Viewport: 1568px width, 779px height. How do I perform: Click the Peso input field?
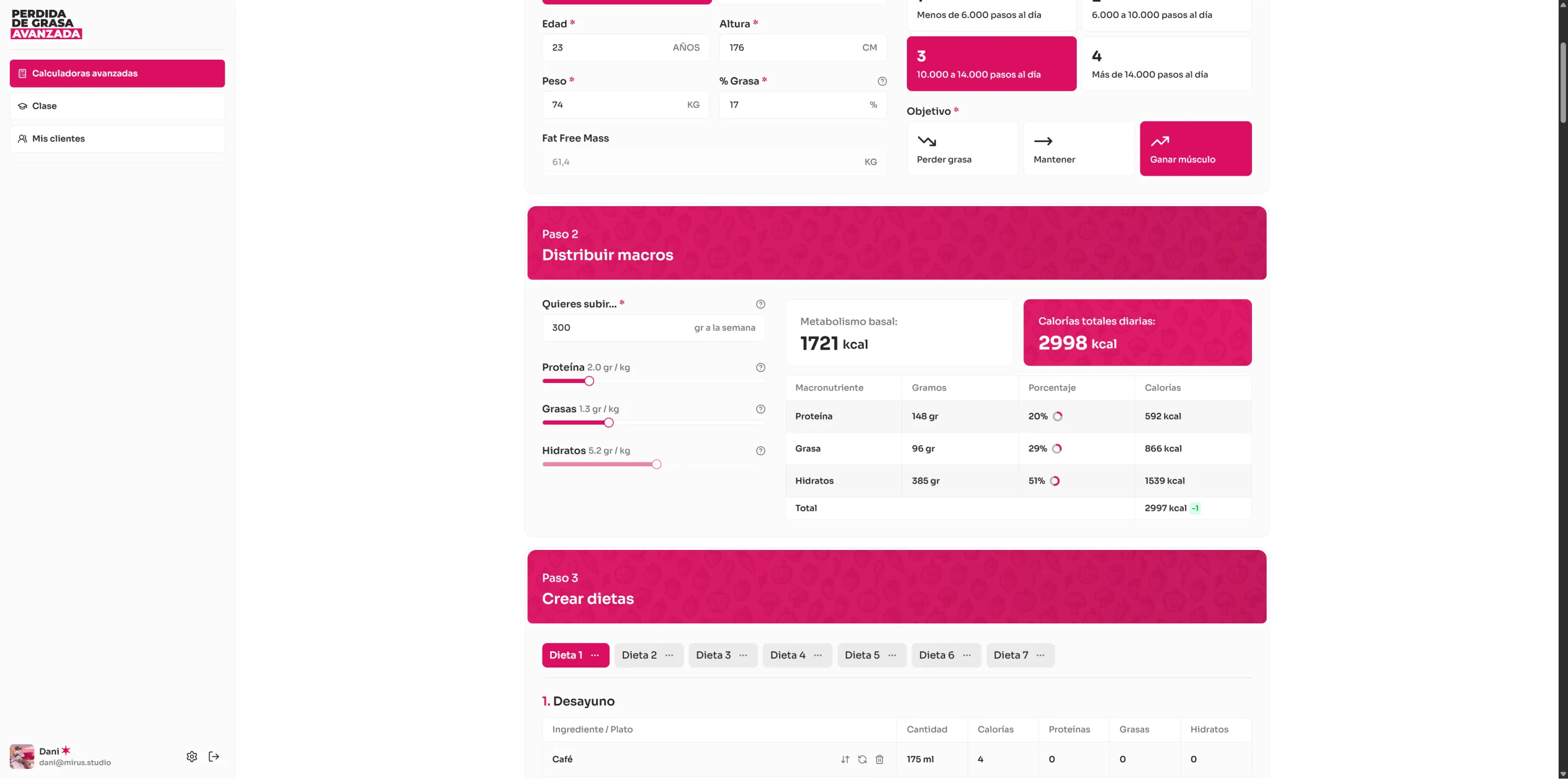[x=615, y=104]
